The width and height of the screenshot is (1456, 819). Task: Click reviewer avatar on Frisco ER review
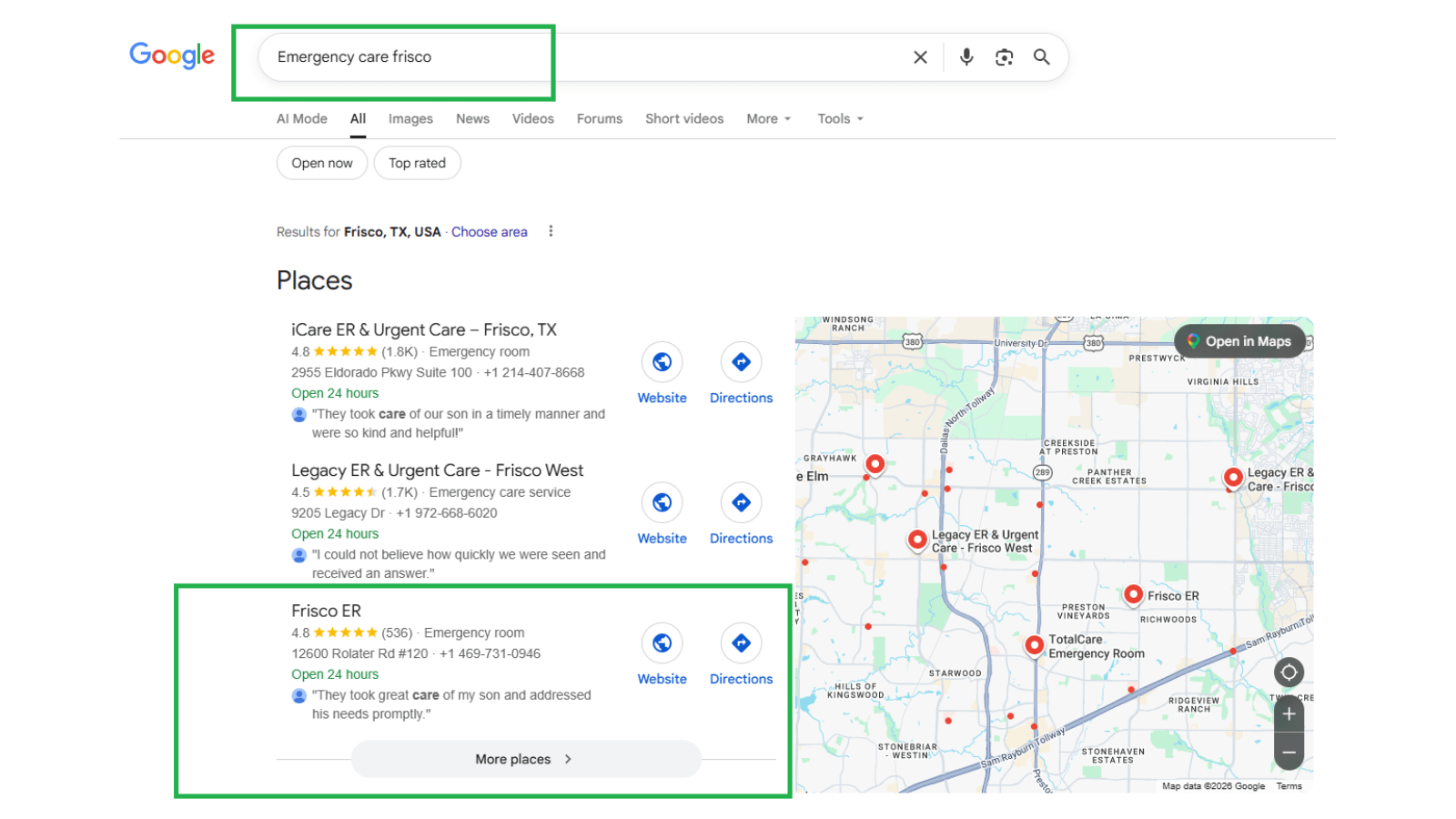[298, 695]
